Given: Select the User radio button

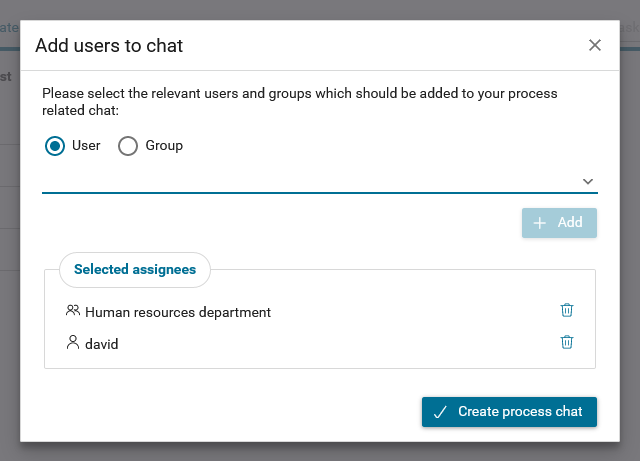Looking at the screenshot, I should (55, 146).
